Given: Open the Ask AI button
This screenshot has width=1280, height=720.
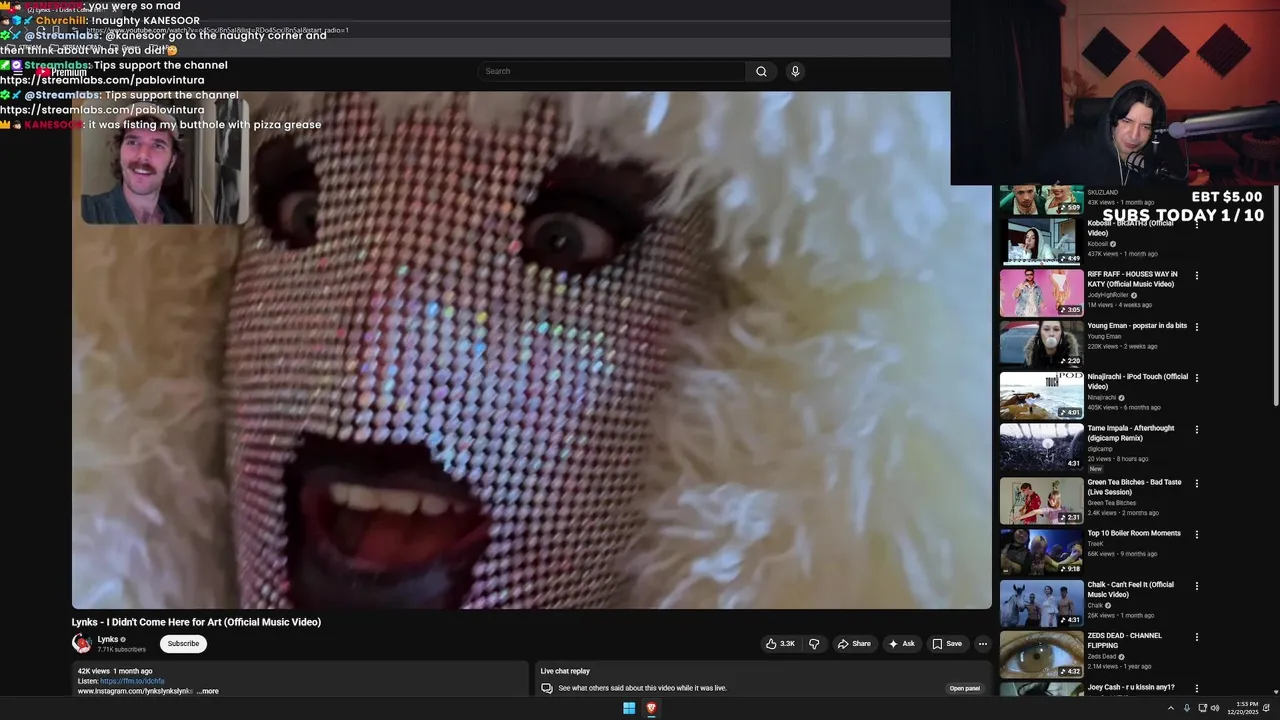Looking at the screenshot, I should 902,644.
